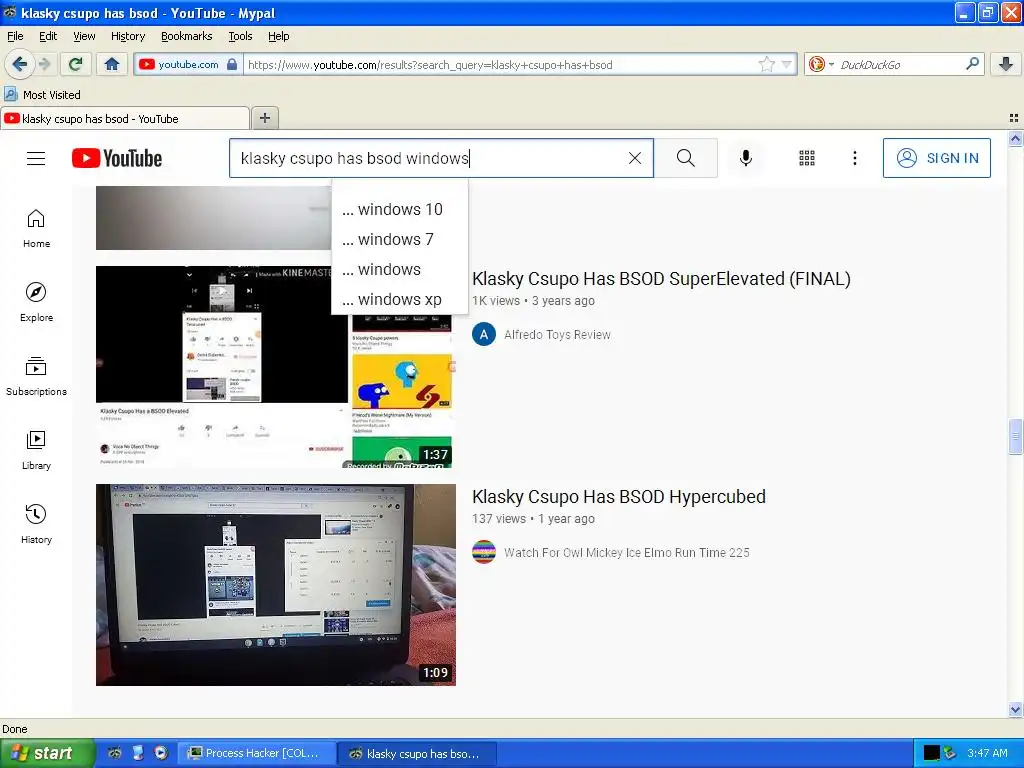Click the padlock site security icon
This screenshot has width=1024, height=768.
coord(232,65)
